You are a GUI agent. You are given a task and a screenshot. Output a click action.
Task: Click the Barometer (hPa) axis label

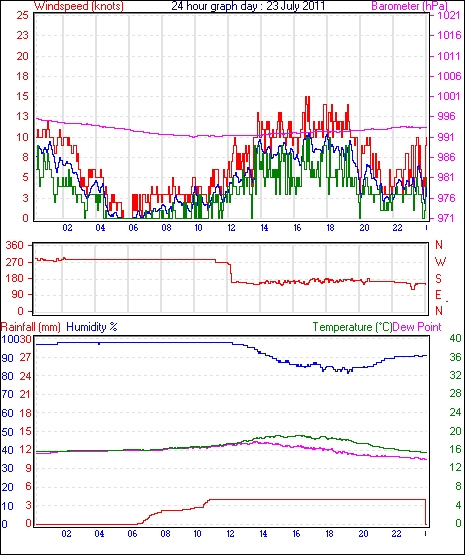pyautogui.click(x=409, y=6)
